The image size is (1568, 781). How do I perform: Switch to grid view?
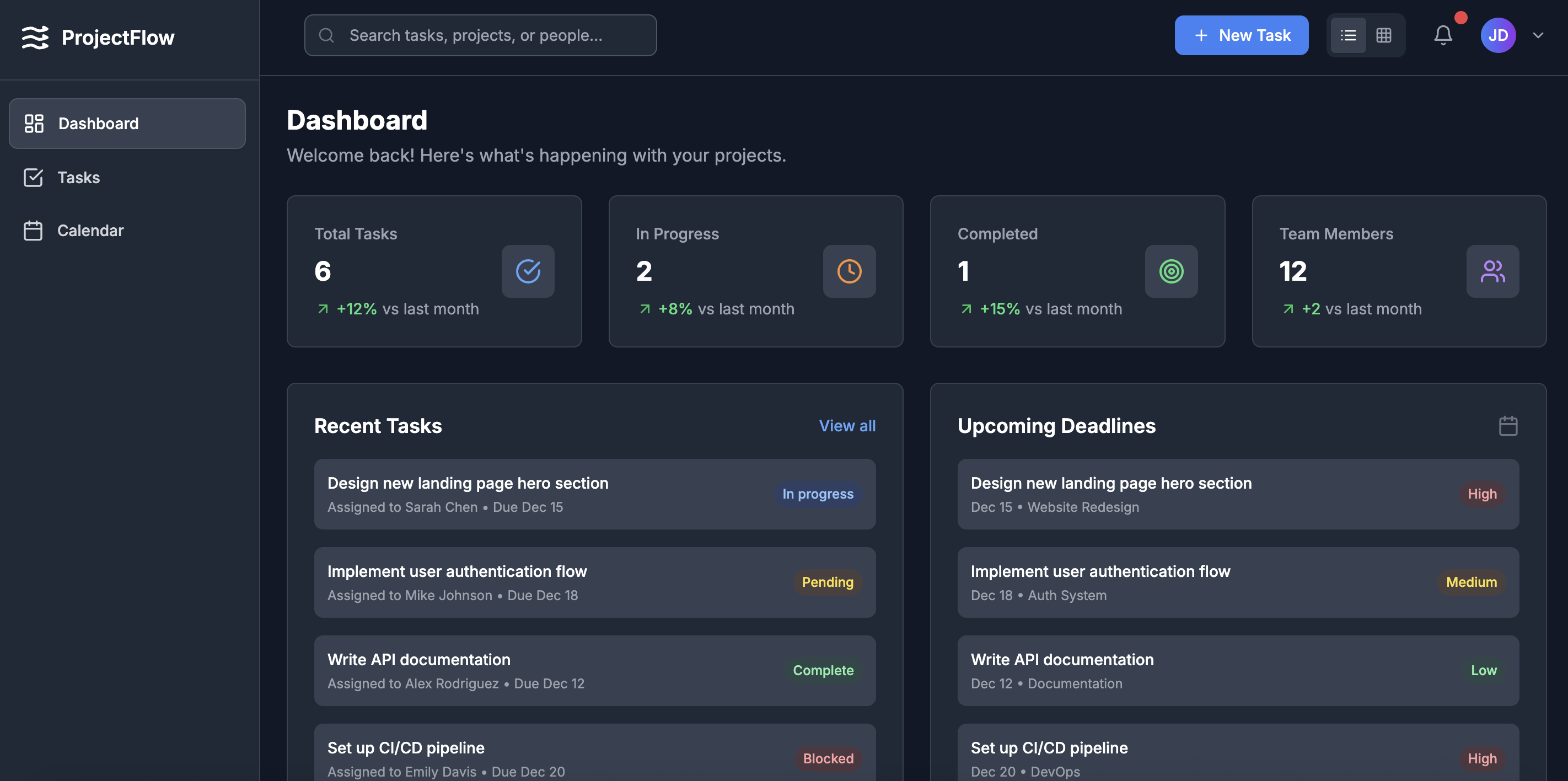tap(1383, 35)
